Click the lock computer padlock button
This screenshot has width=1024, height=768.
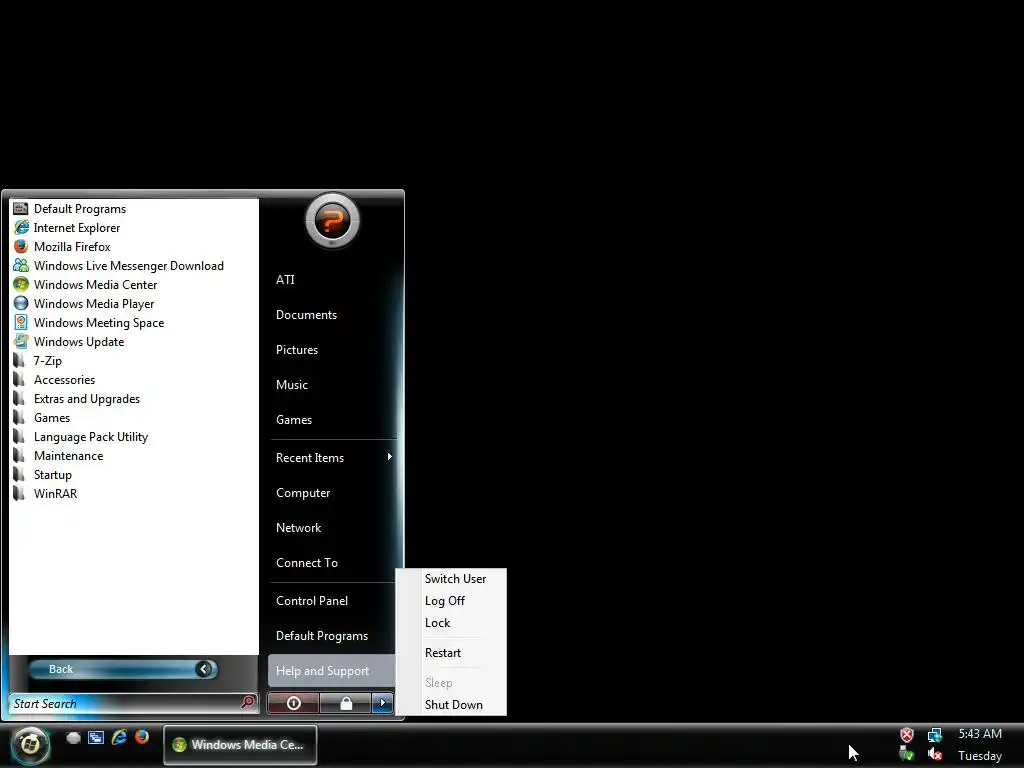coord(345,703)
